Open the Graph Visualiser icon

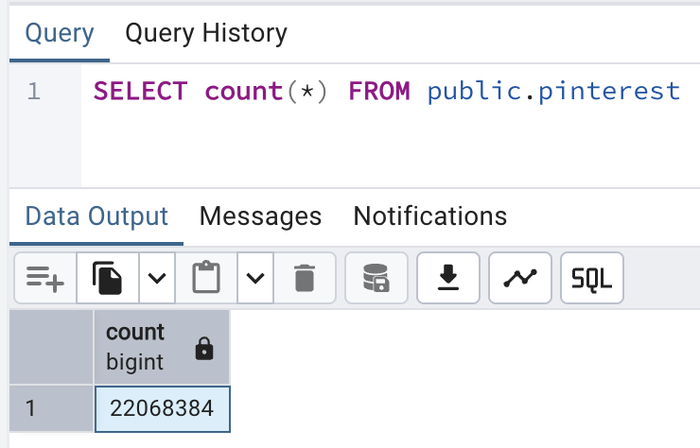[x=520, y=277]
